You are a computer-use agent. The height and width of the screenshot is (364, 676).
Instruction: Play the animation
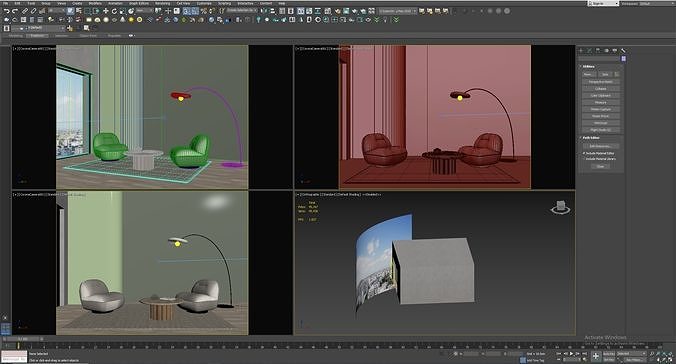coord(572,354)
